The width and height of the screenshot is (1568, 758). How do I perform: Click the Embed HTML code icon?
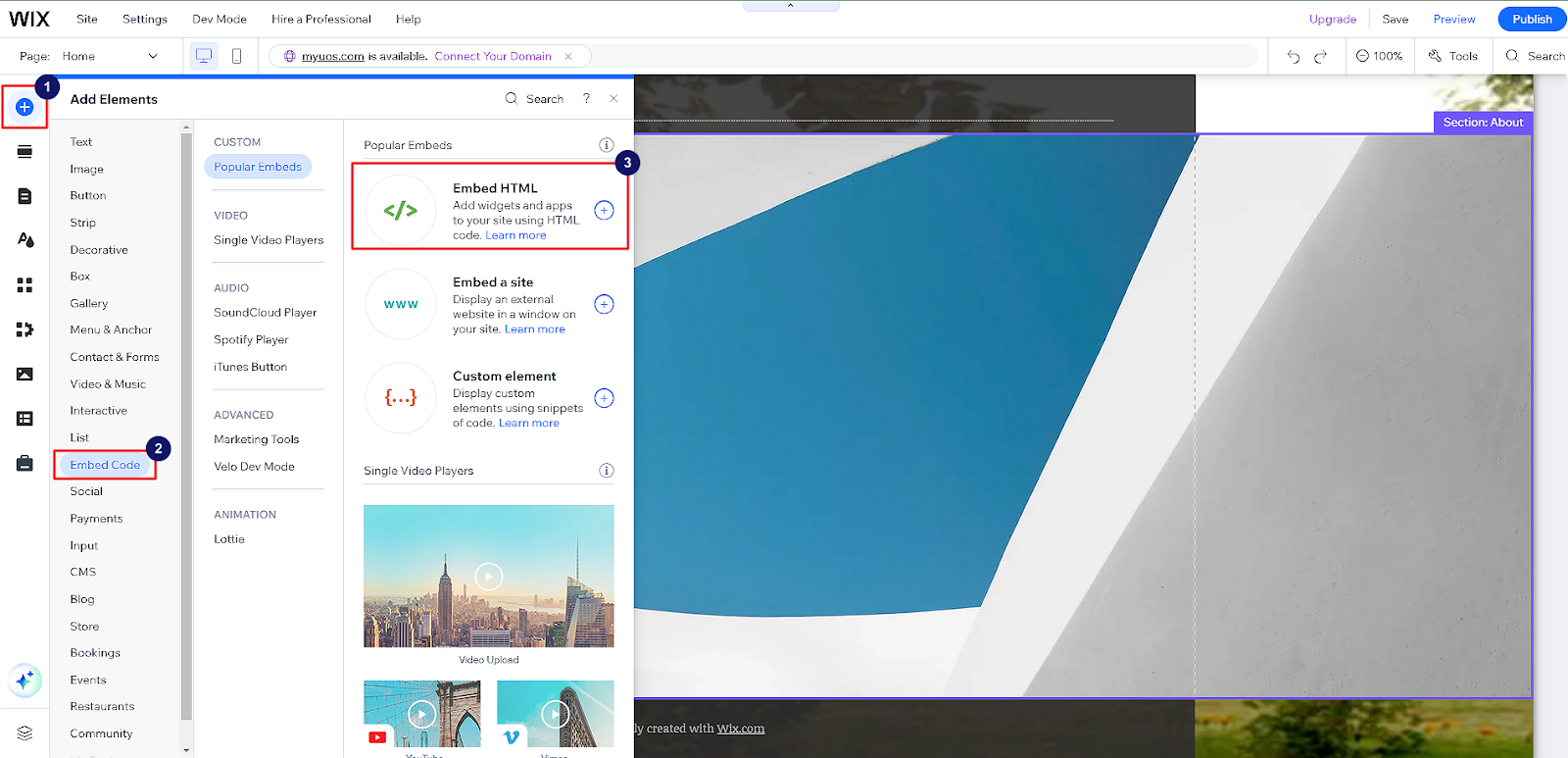(401, 210)
